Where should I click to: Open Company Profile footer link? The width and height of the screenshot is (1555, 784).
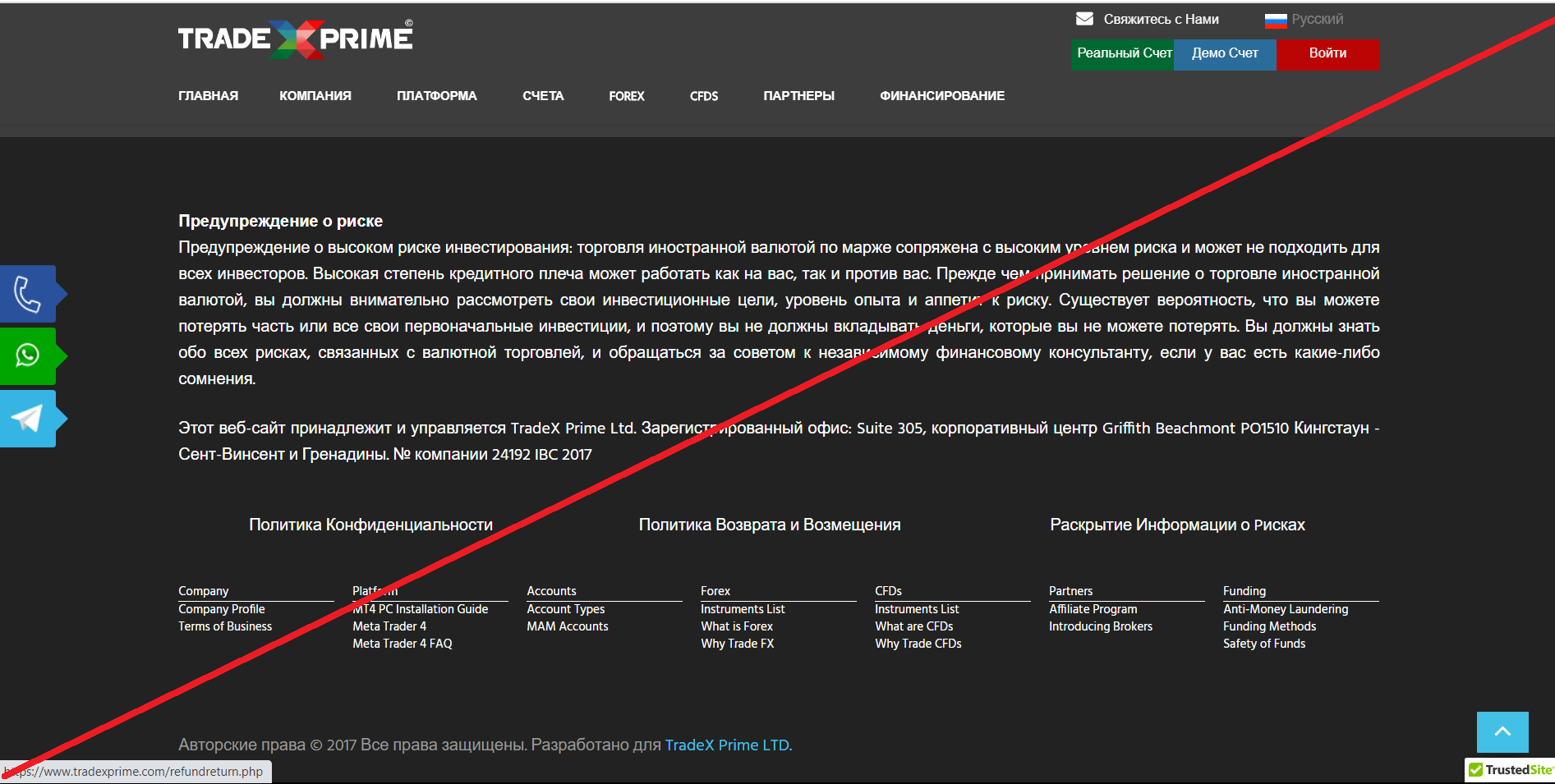click(222, 609)
